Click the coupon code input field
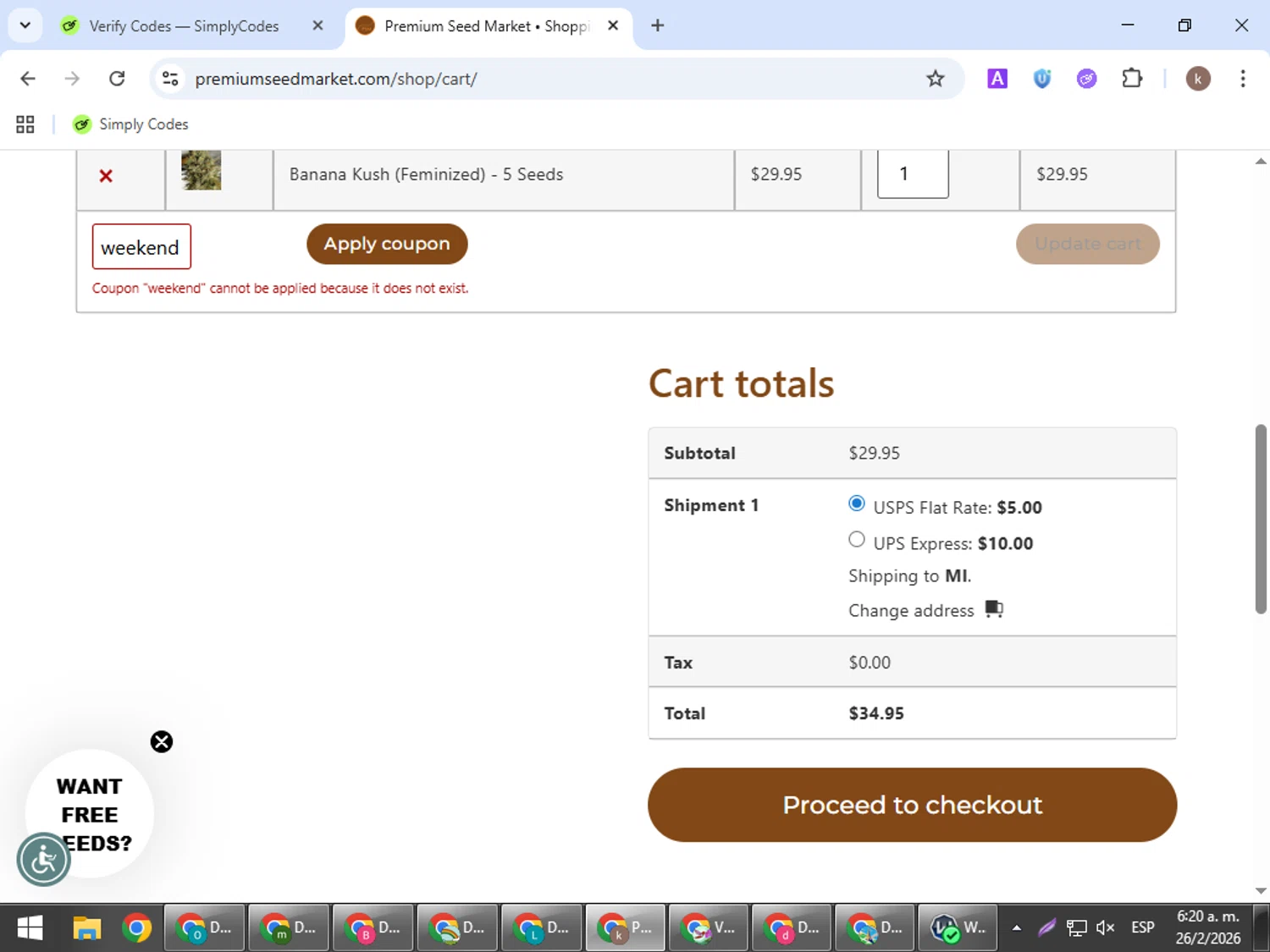The height and width of the screenshot is (952, 1270). [141, 247]
